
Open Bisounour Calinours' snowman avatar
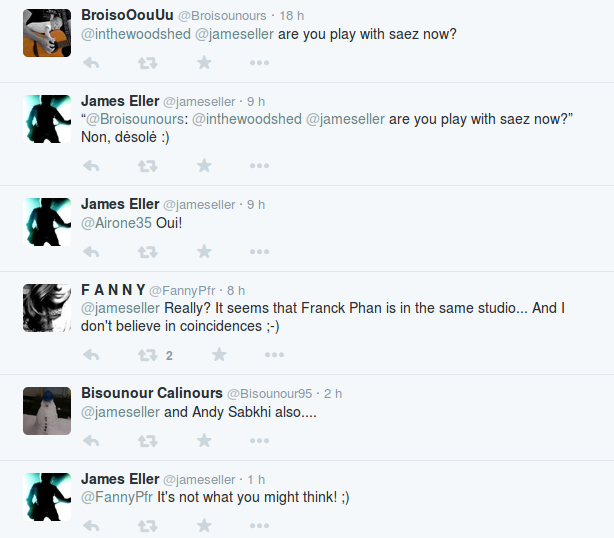[47, 410]
